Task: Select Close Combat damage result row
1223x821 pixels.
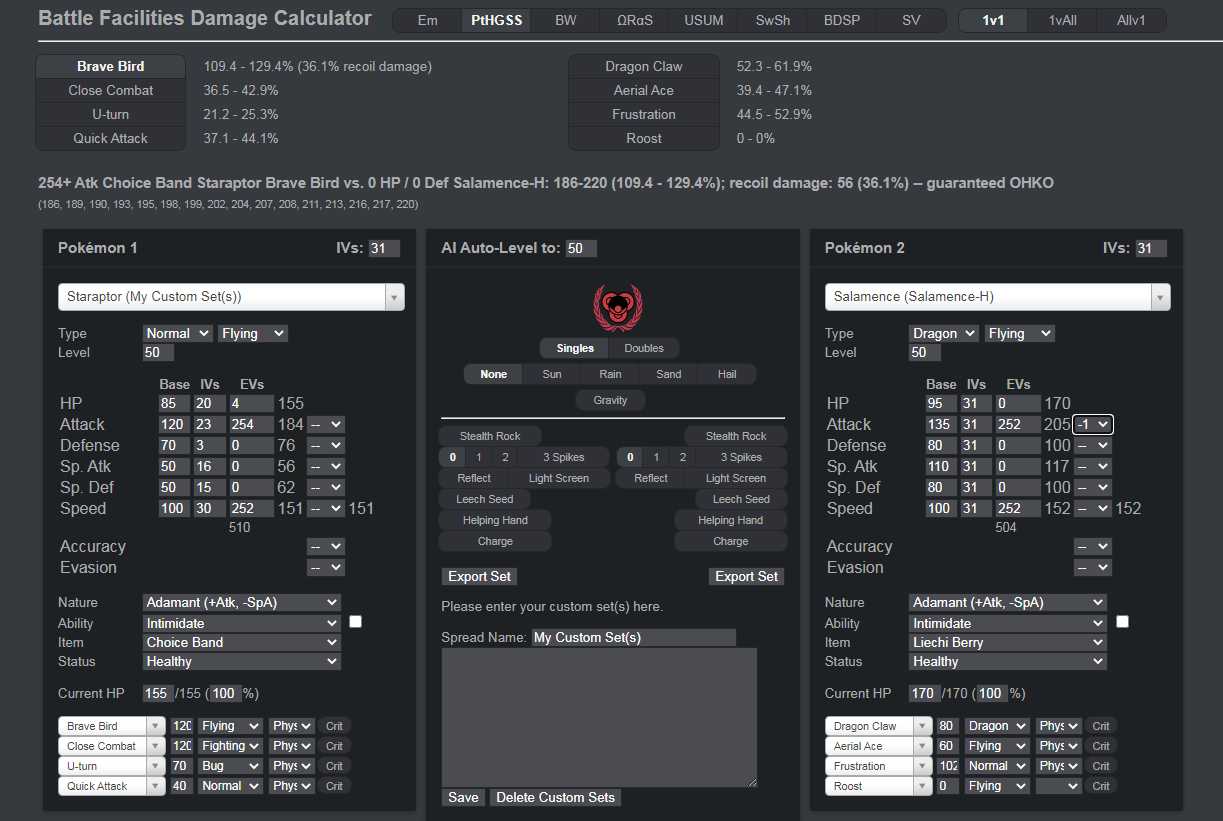Action: pos(111,90)
